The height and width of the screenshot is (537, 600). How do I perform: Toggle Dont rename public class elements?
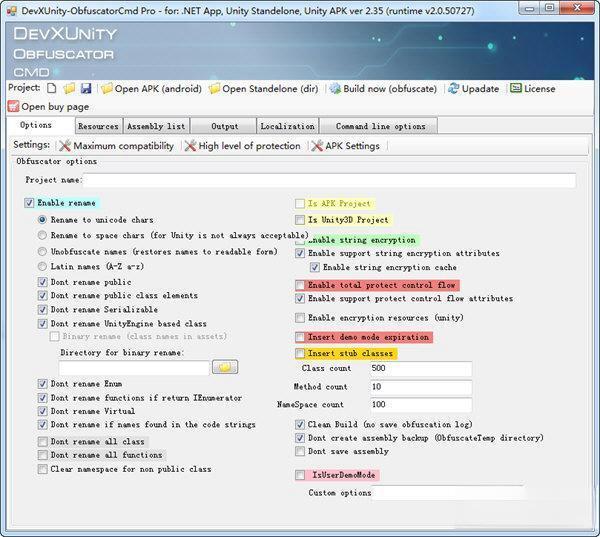point(42,295)
